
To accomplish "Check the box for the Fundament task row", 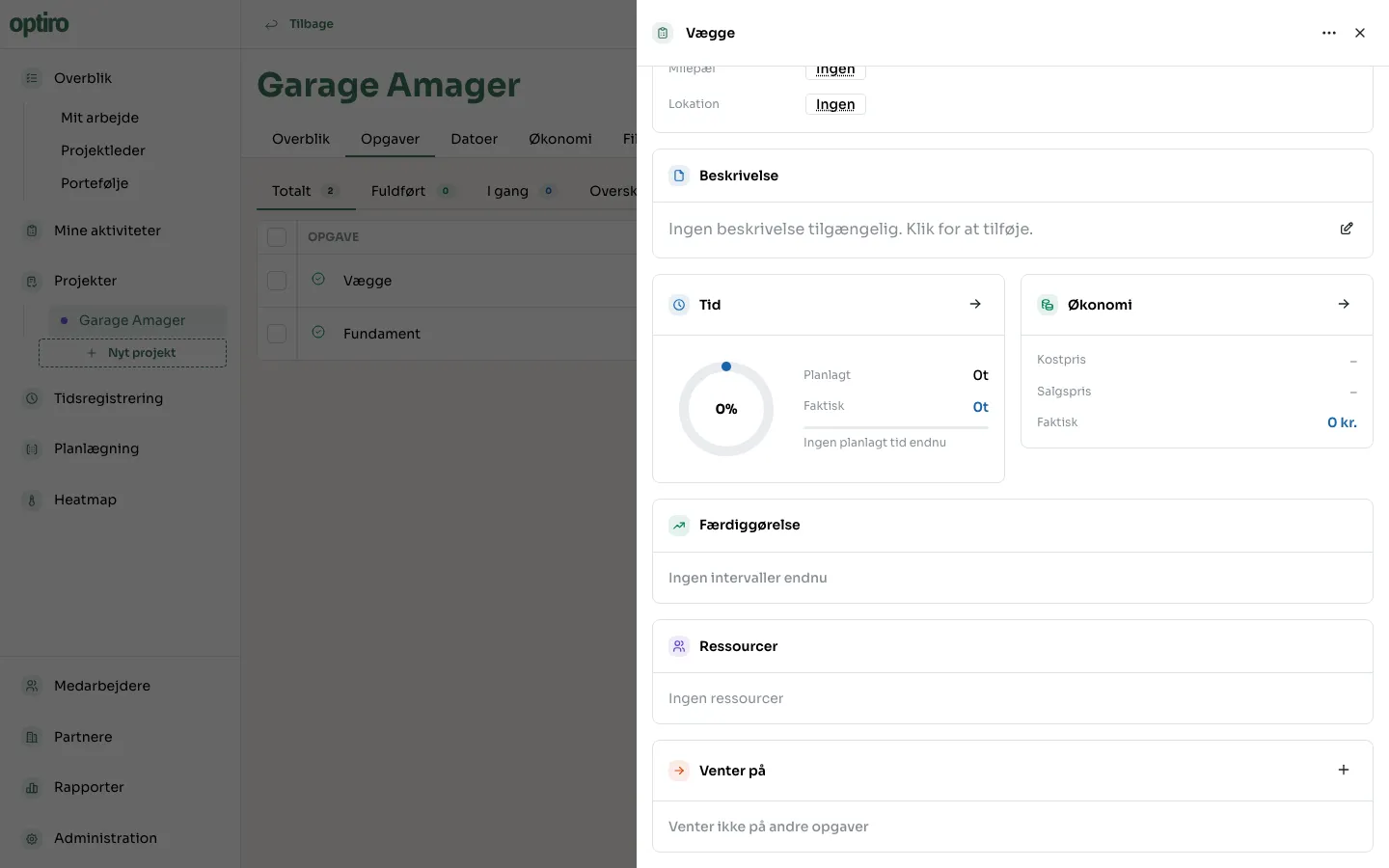I will tap(277, 334).
